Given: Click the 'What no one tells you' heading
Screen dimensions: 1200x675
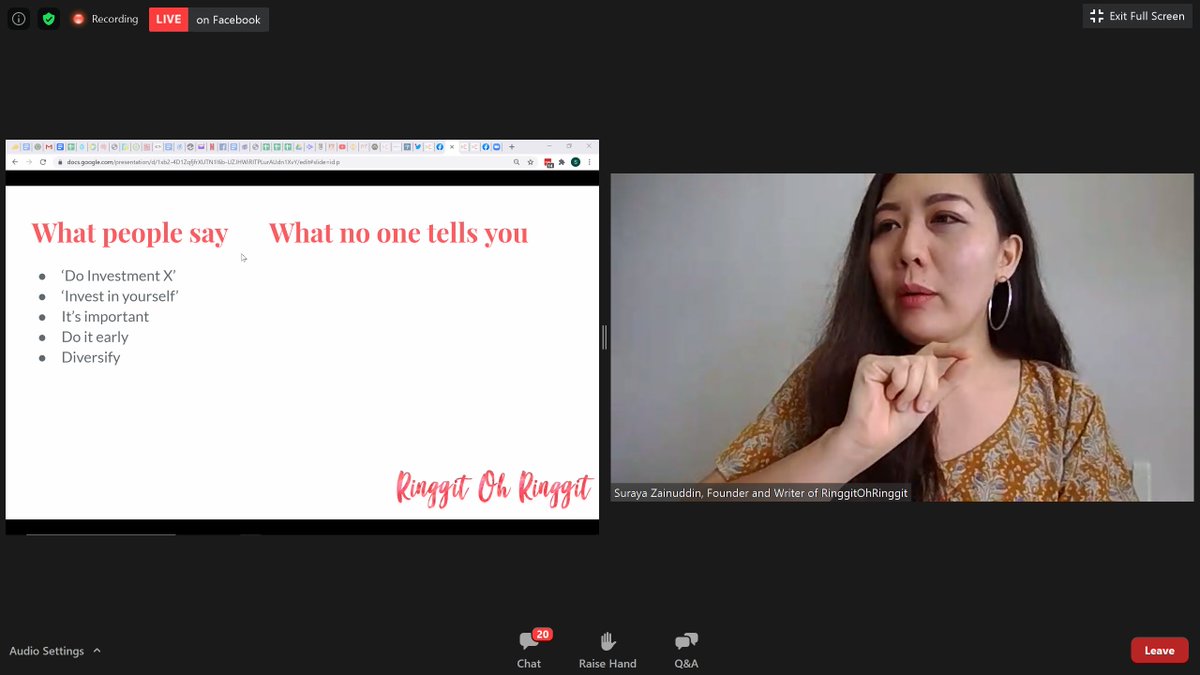Looking at the screenshot, I should coord(398,233).
